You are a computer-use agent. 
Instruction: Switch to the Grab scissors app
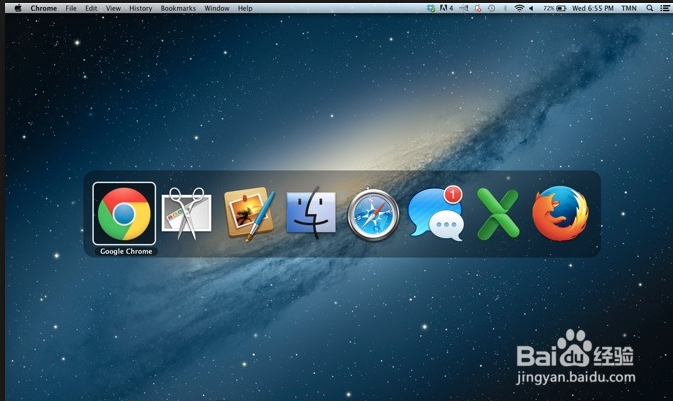pyautogui.click(x=186, y=213)
